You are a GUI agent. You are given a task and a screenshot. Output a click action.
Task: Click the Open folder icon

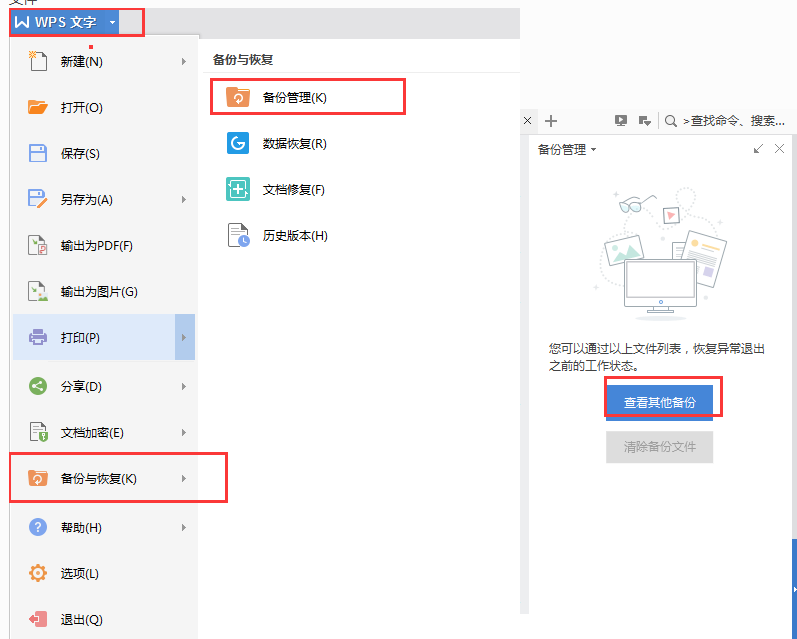click(38, 107)
